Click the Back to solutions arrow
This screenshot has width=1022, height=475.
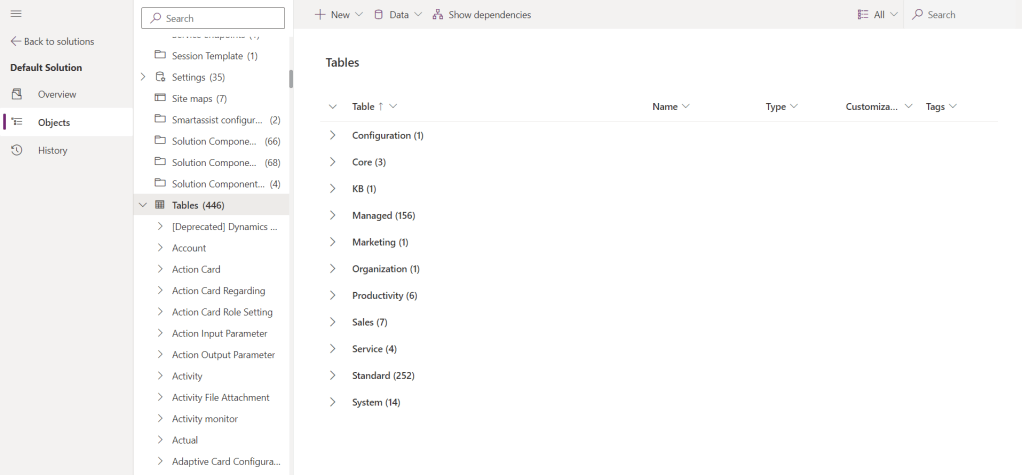(x=16, y=42)
